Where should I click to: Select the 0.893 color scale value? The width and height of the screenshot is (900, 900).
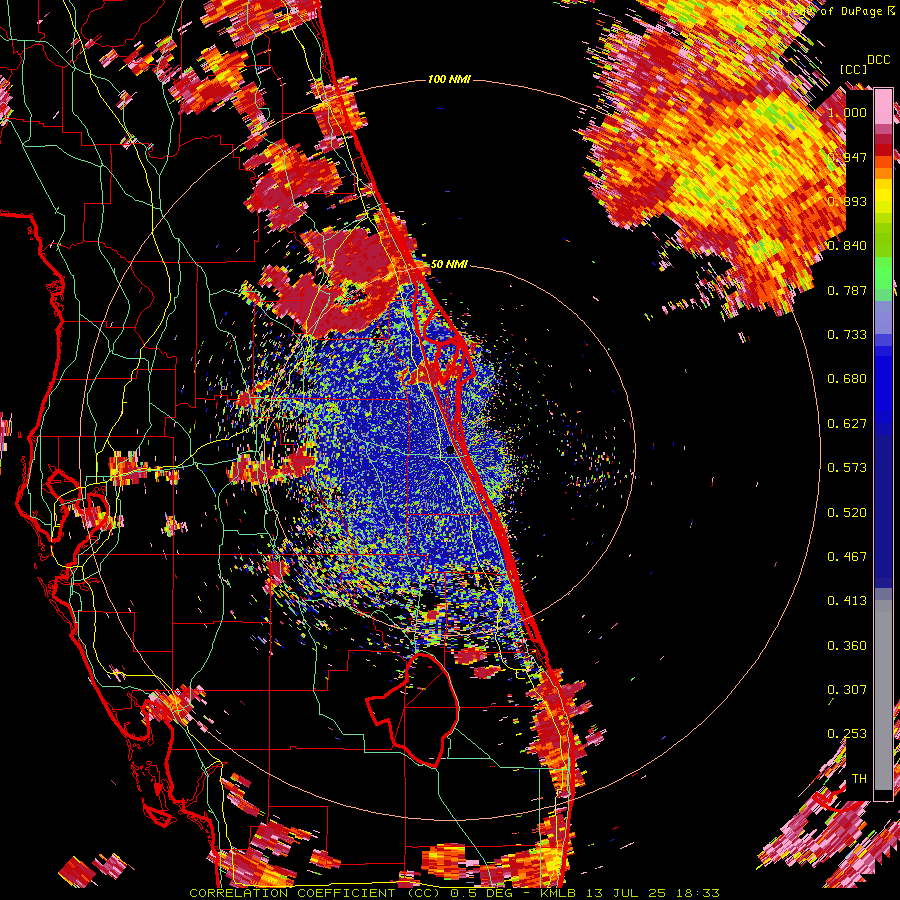coord(847,201)
